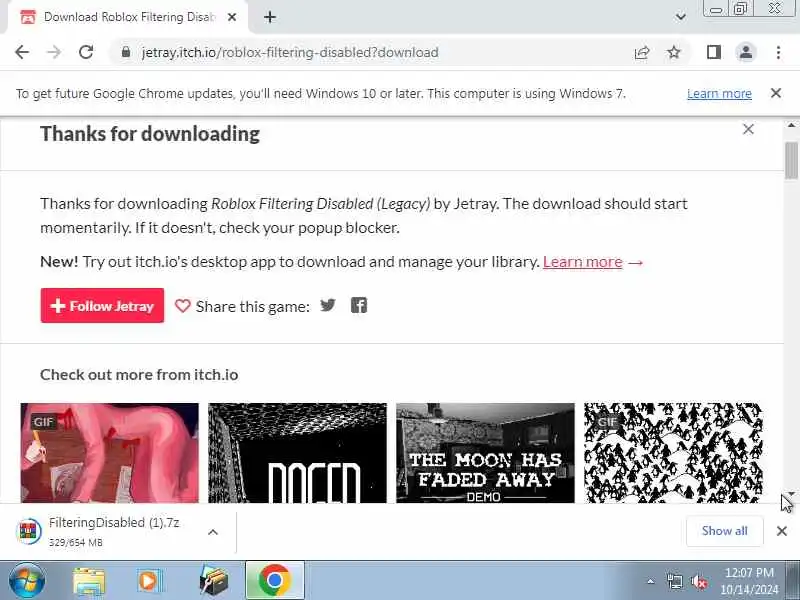
Task: Open the Chrome profile avatar
Action: [745, 52]
